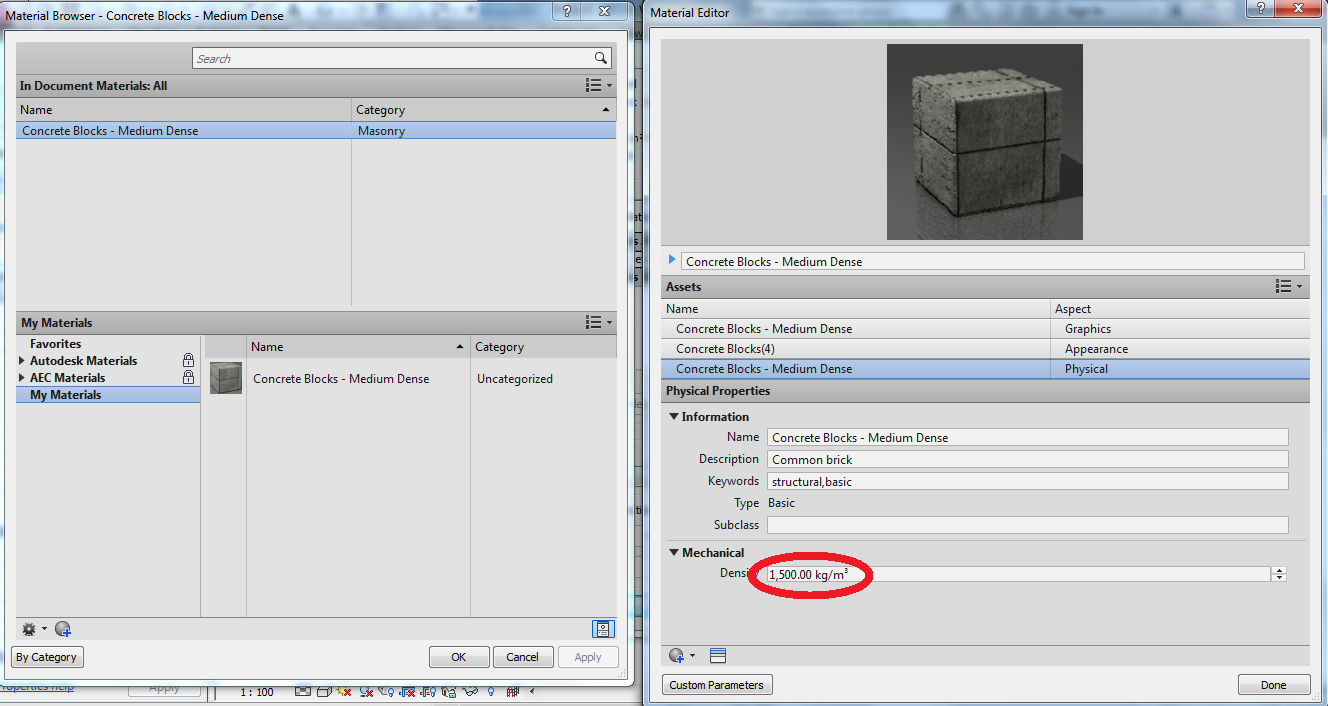The image size is (1328, 706).
Task: Toggle the Material Editor display icon in the browser
Action: [x=603, y=629]
